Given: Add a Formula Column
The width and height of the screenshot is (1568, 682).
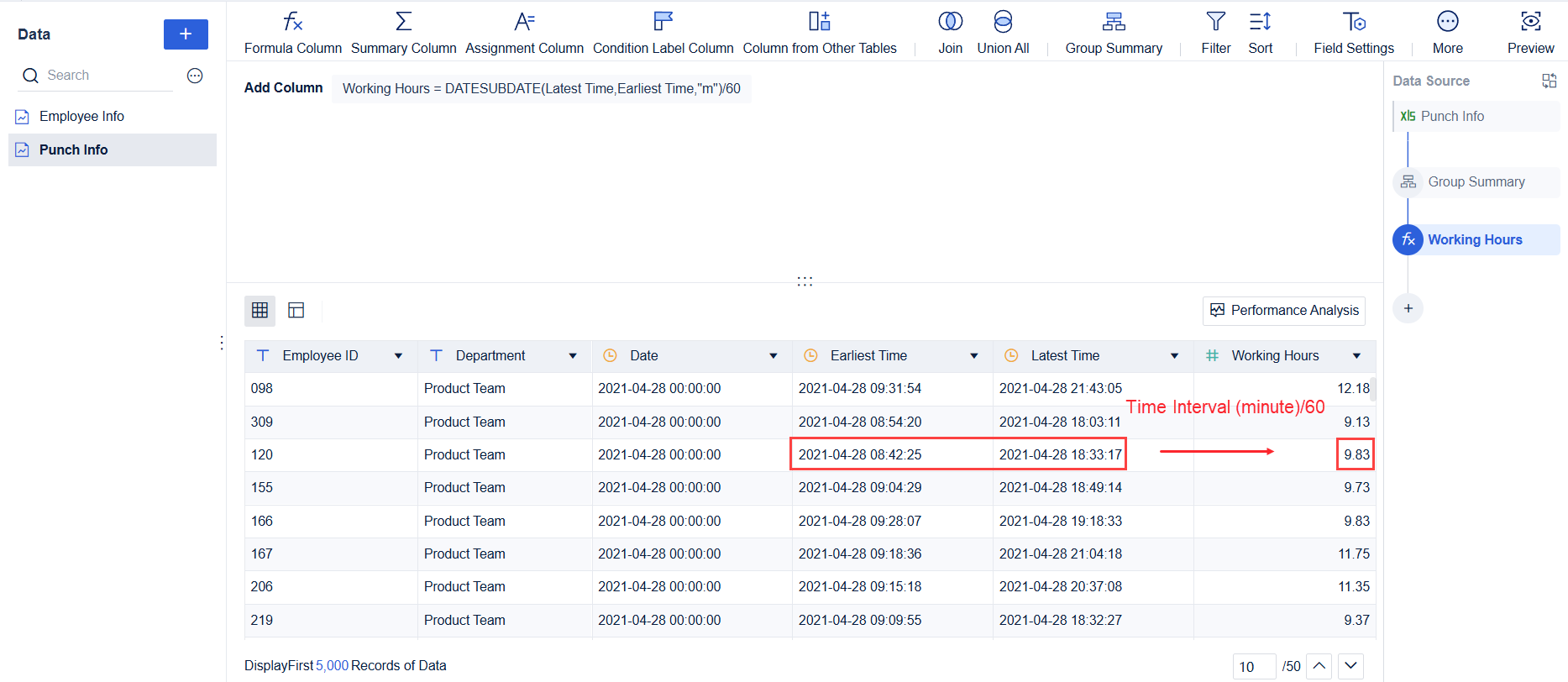Looking at the screenshot, I should tap(292, 33).
